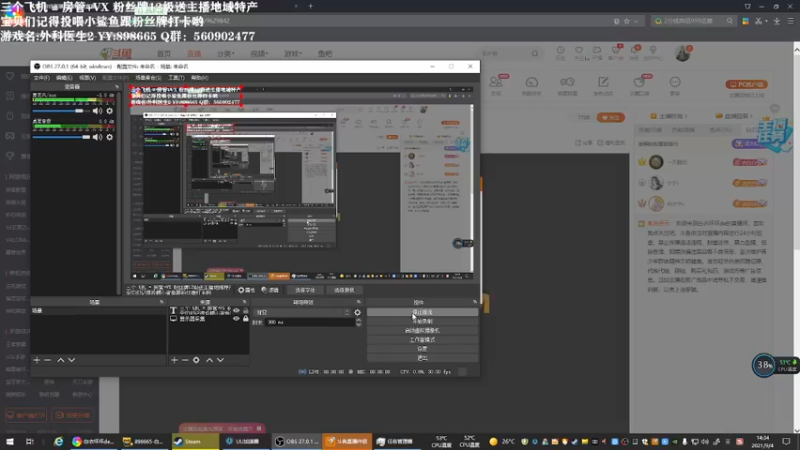Toggle 启动虚拟摄像机 virtual camera
800x450 pixels.
point(422,331)
